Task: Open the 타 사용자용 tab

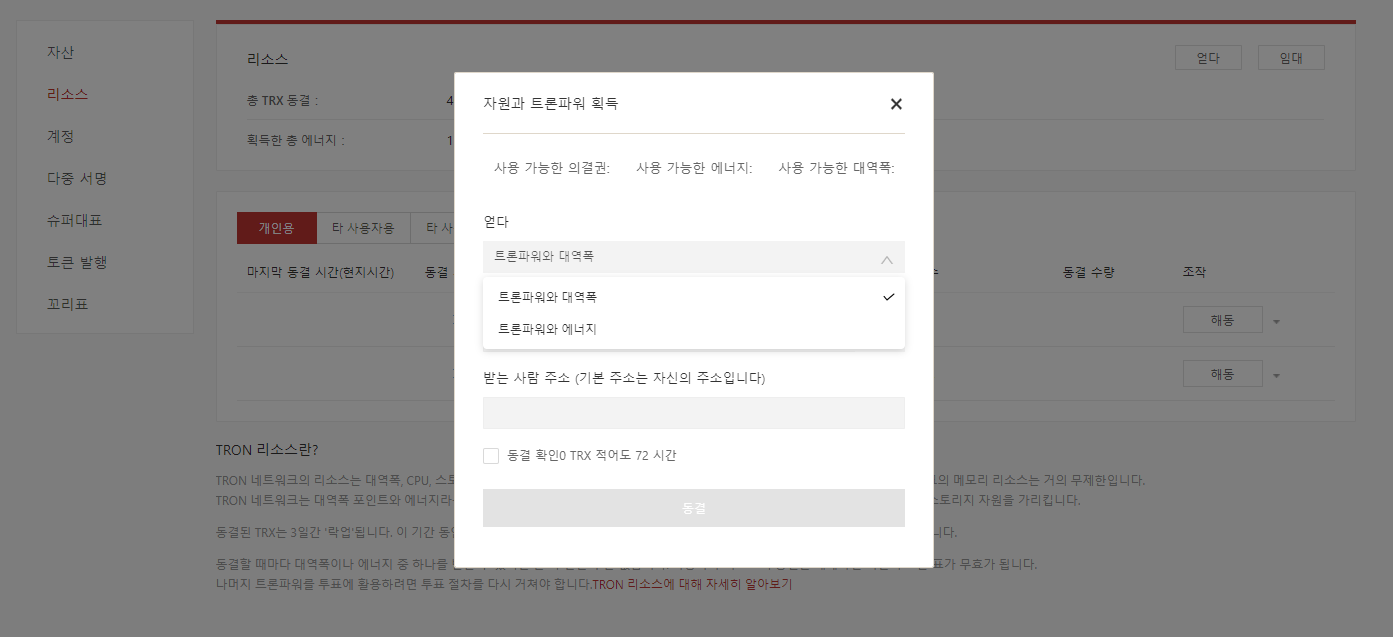Action: click(363, 228)
